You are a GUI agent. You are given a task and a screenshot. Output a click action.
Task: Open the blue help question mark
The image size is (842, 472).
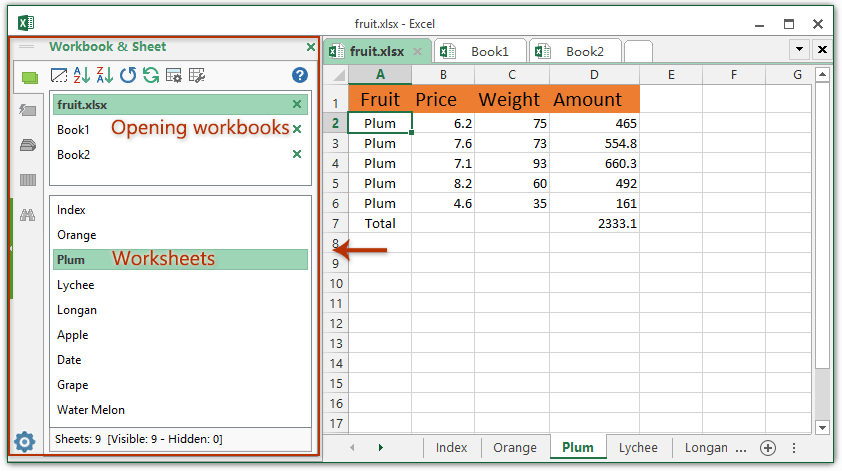299,75
